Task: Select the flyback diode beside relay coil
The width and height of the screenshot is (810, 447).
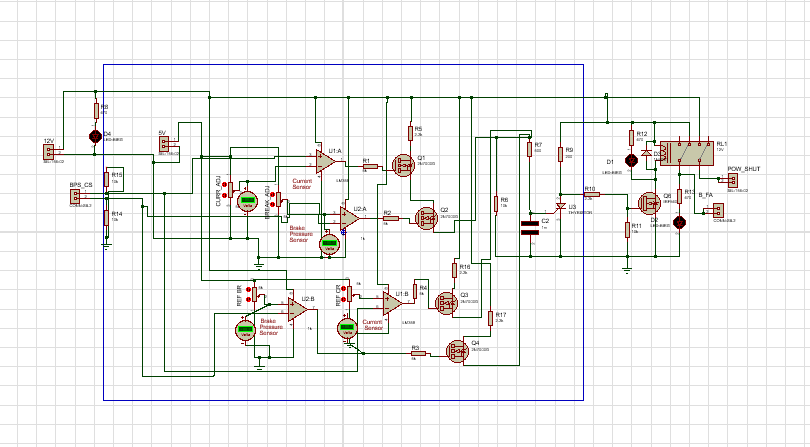Action: pos(646,153)
